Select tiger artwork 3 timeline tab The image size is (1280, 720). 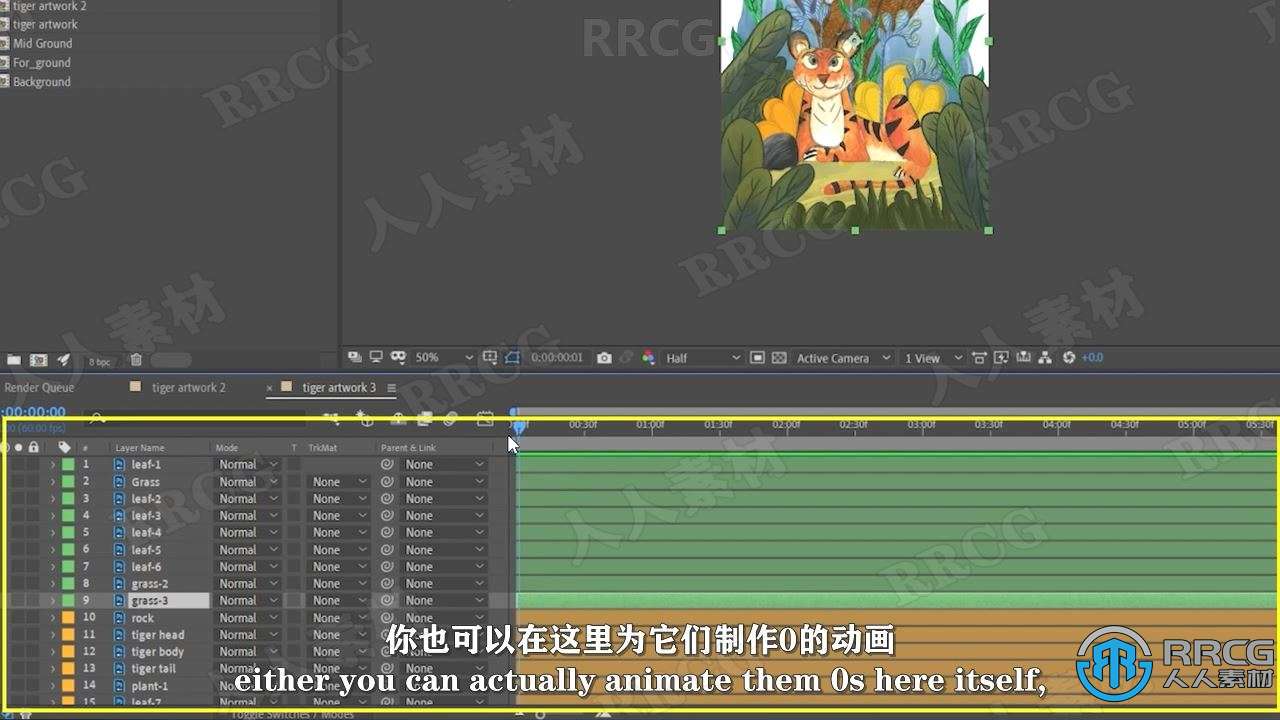(339, 387)
